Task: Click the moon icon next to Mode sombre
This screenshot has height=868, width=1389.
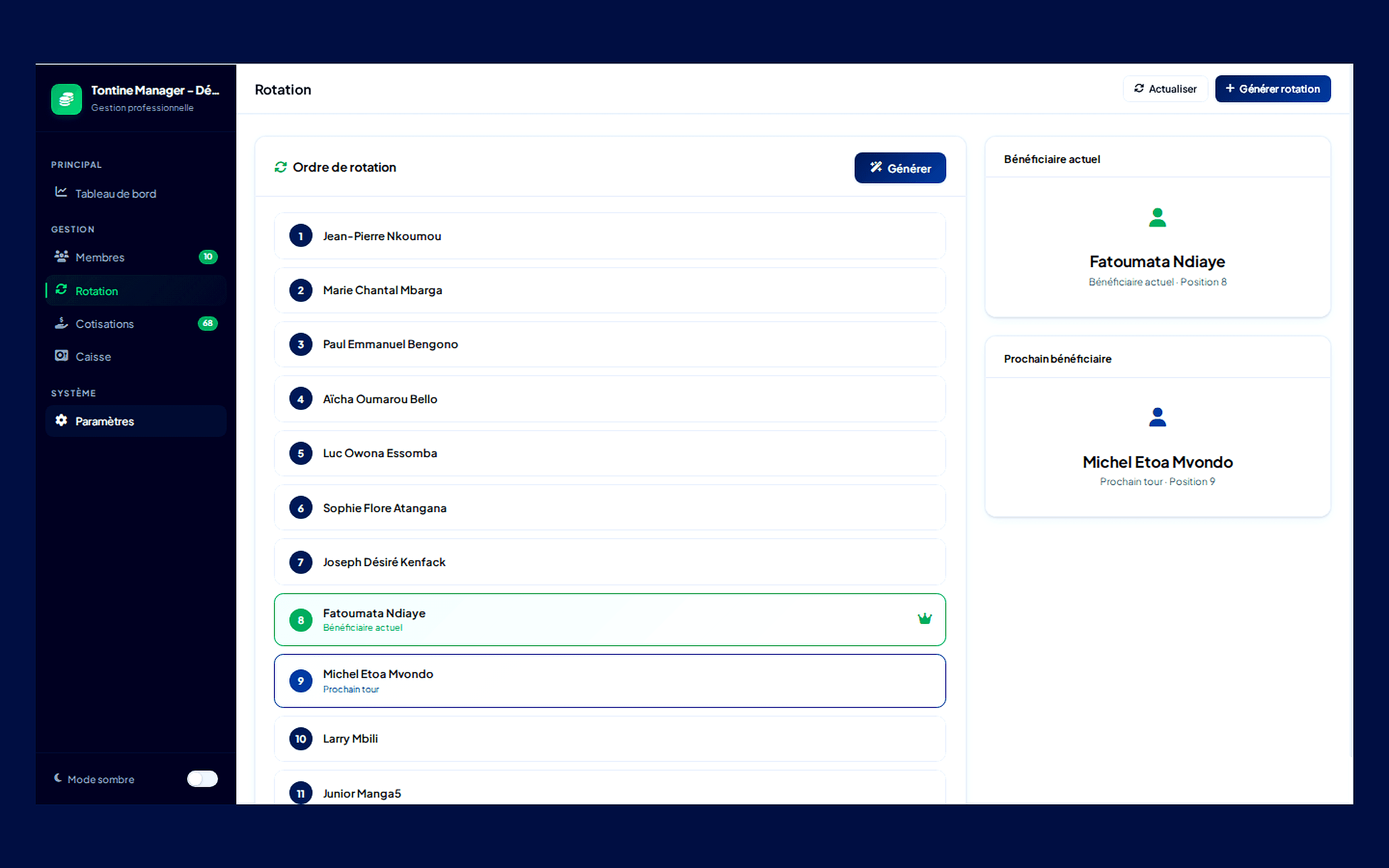Action: pos(58,778)
